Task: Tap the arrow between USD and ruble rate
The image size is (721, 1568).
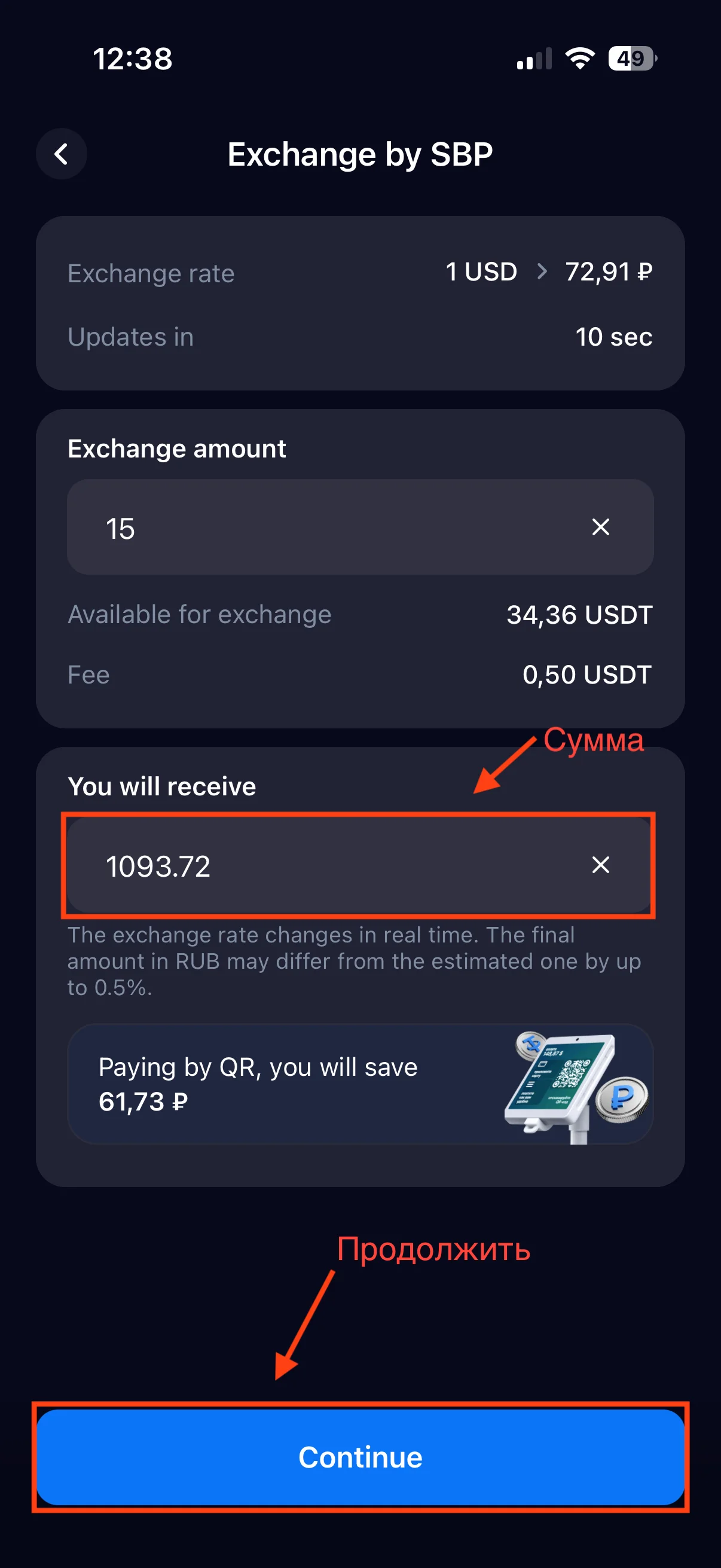Action: click(542, 271)
